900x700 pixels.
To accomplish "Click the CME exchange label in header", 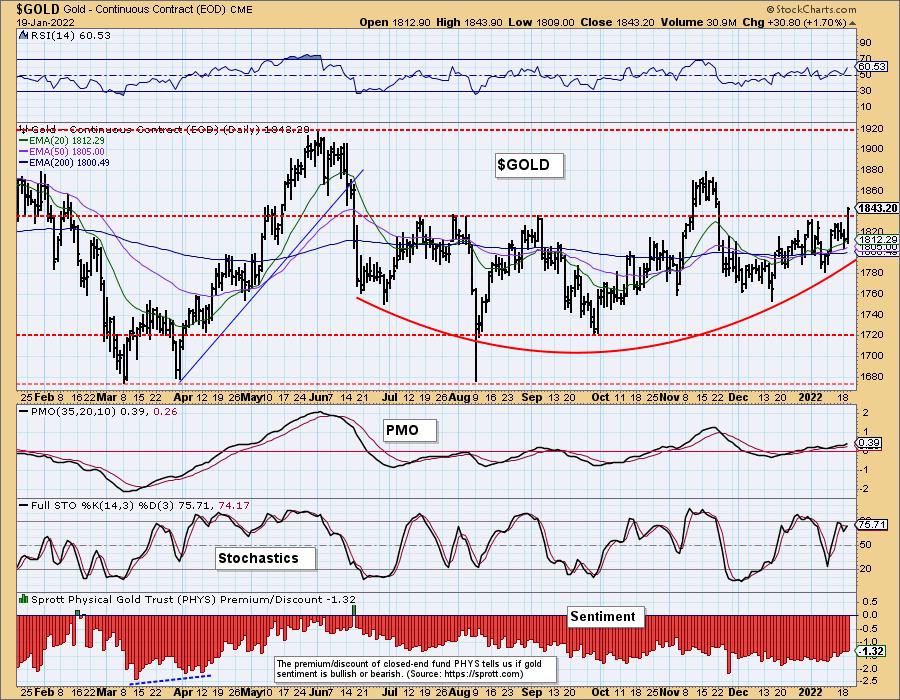I will point(240,10).
